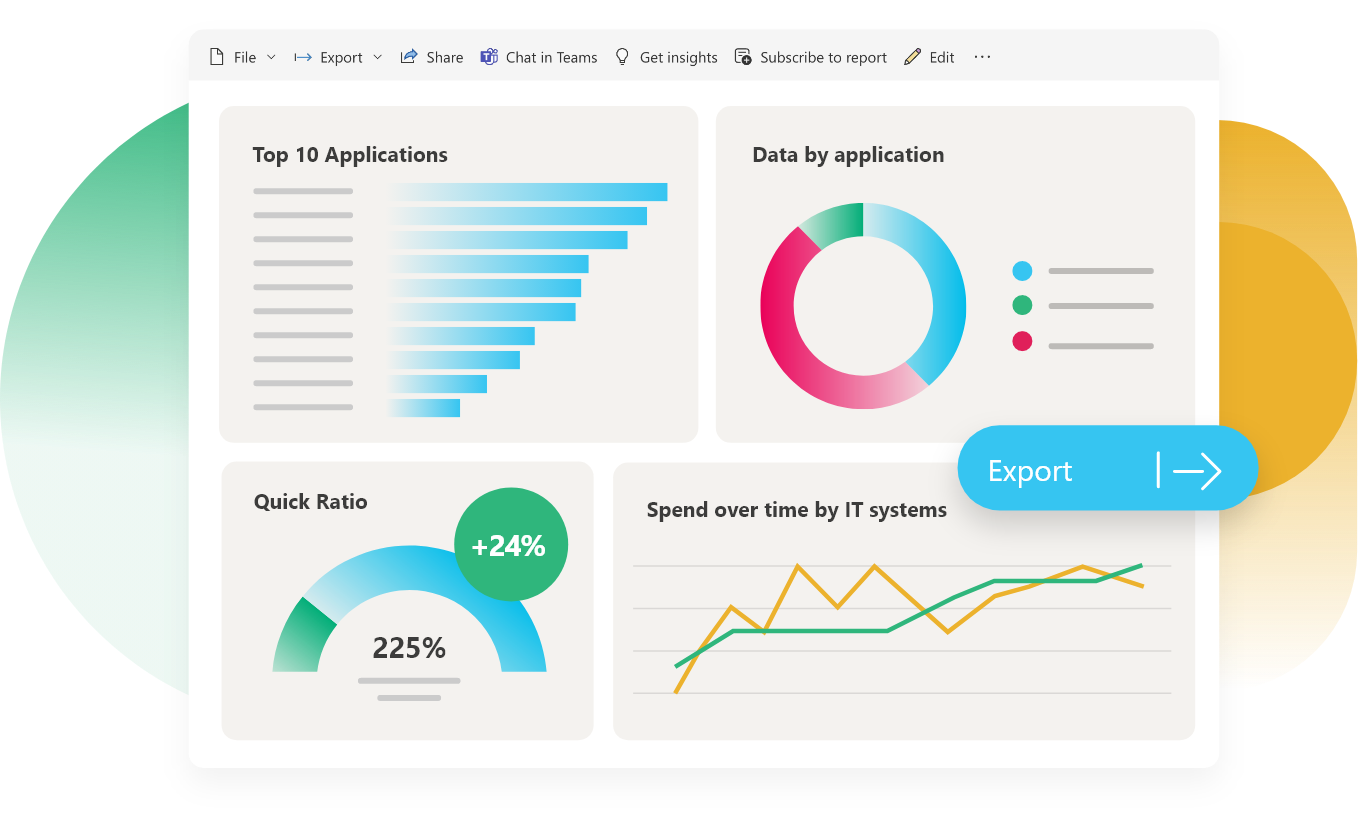
Task: Click the pink segment of donut chart
Action: (790, 340)
